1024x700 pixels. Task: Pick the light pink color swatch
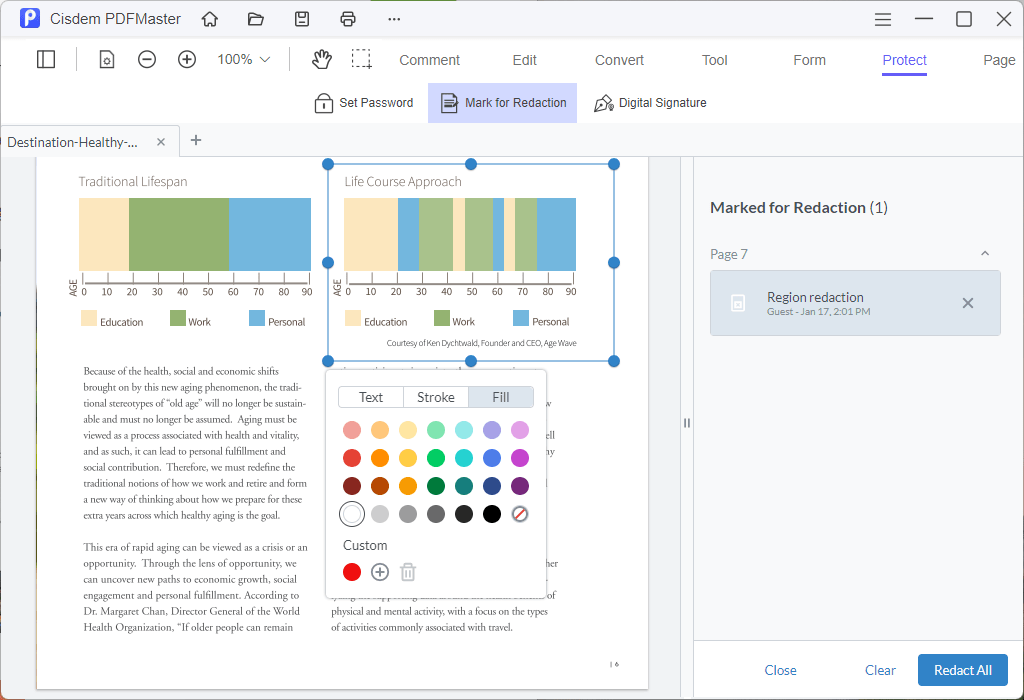(x=352, y=430)
